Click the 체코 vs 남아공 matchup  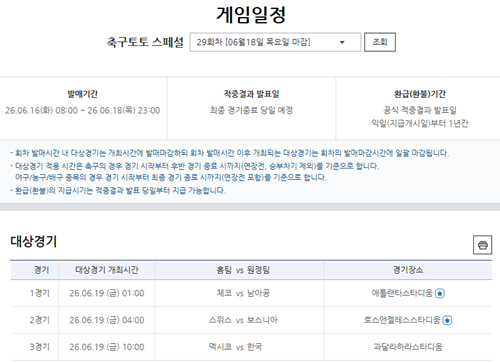[x=243, y=293]
